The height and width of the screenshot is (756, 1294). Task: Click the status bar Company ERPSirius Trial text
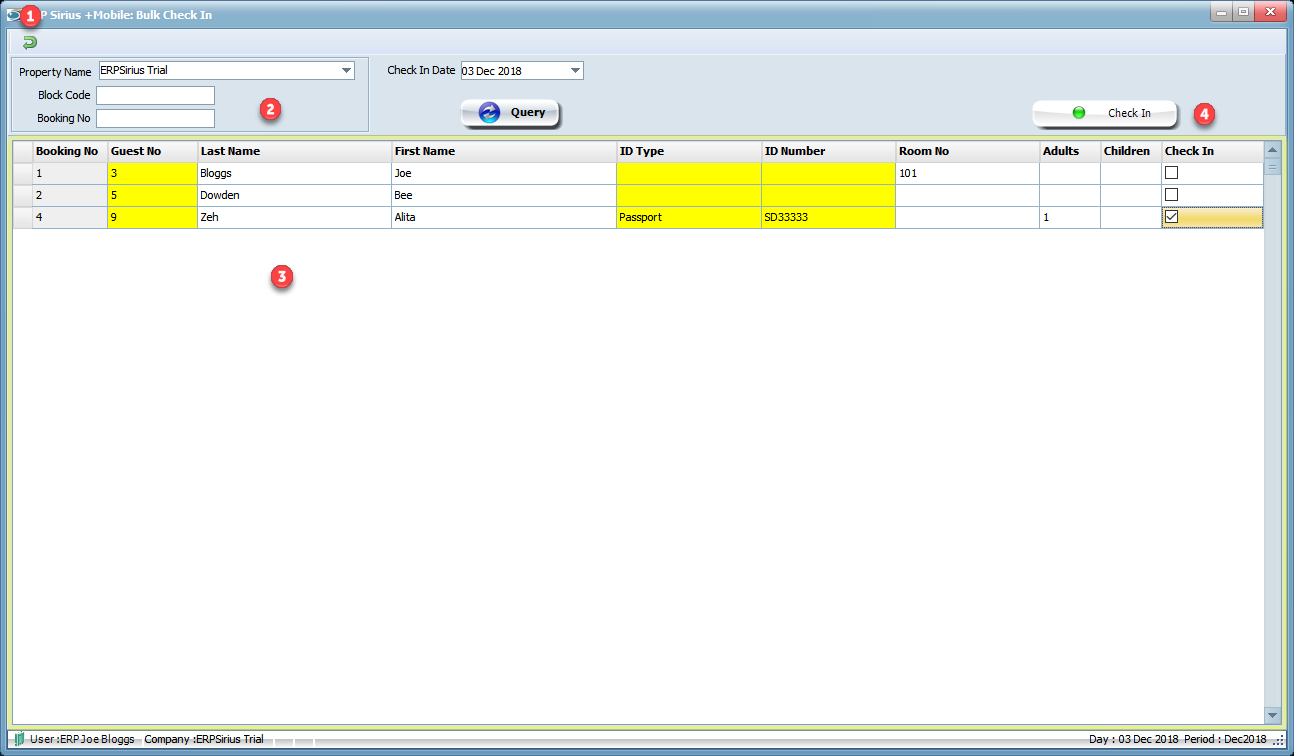click(x=204, y=739)
